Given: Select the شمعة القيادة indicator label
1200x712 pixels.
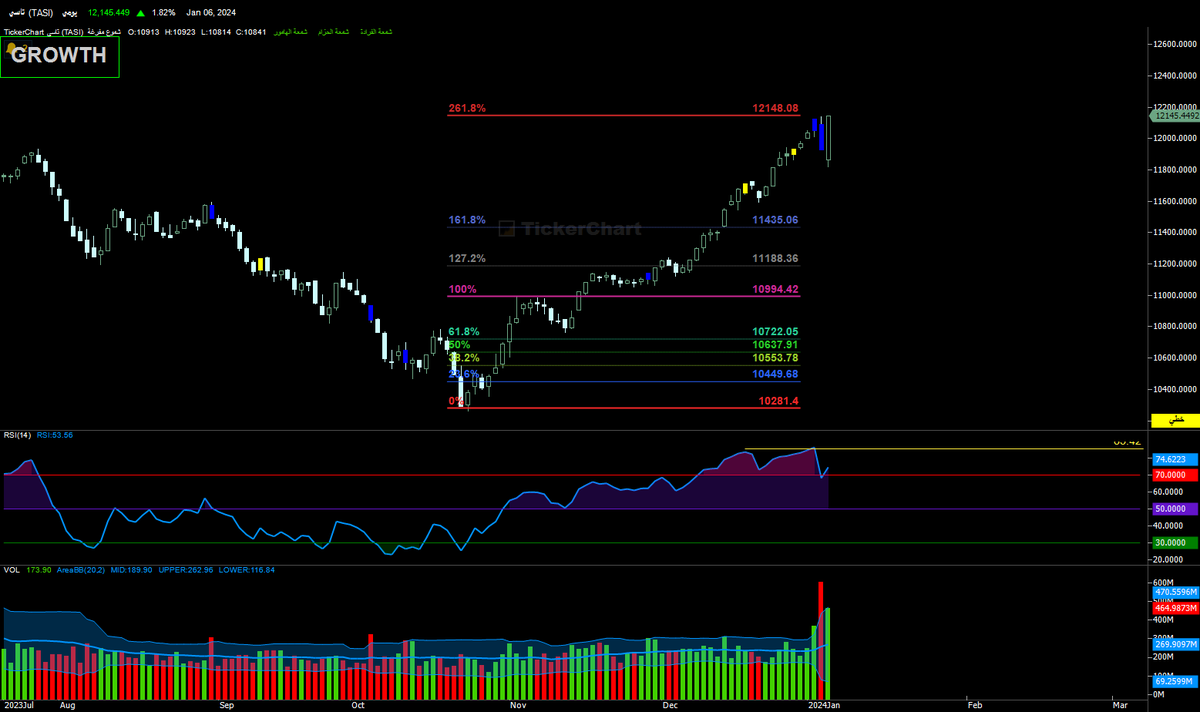Looking at the screenshot, I should [x=376, y=32].
